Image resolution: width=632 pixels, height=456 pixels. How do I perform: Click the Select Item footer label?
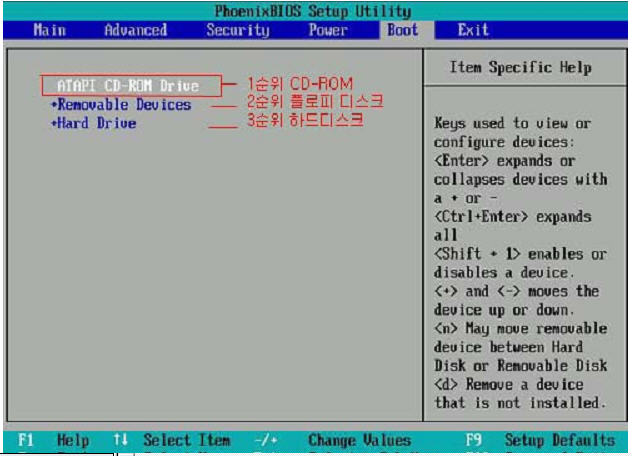(187, 440)
